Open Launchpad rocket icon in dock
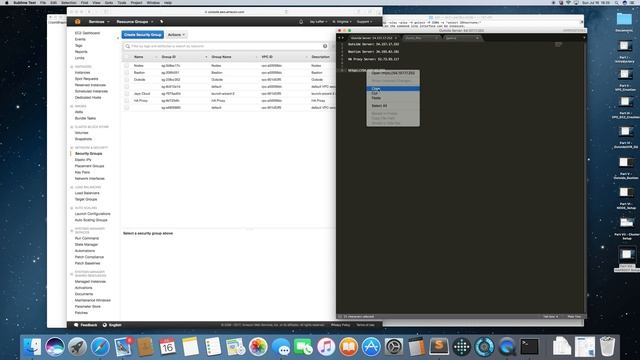This screenshot has width=640, height=360. coord(77,347)
